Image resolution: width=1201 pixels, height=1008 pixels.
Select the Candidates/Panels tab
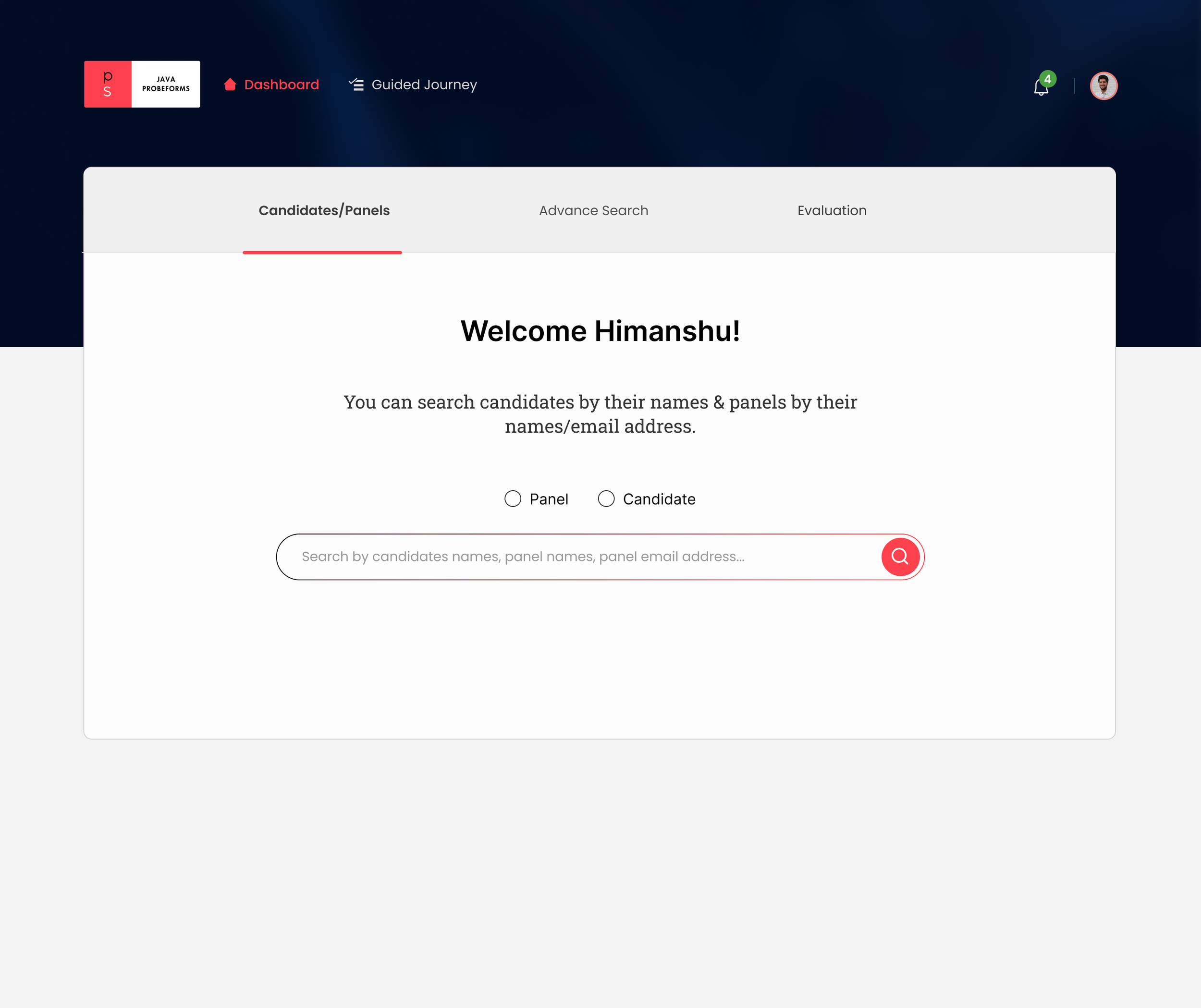coord(324,210)
